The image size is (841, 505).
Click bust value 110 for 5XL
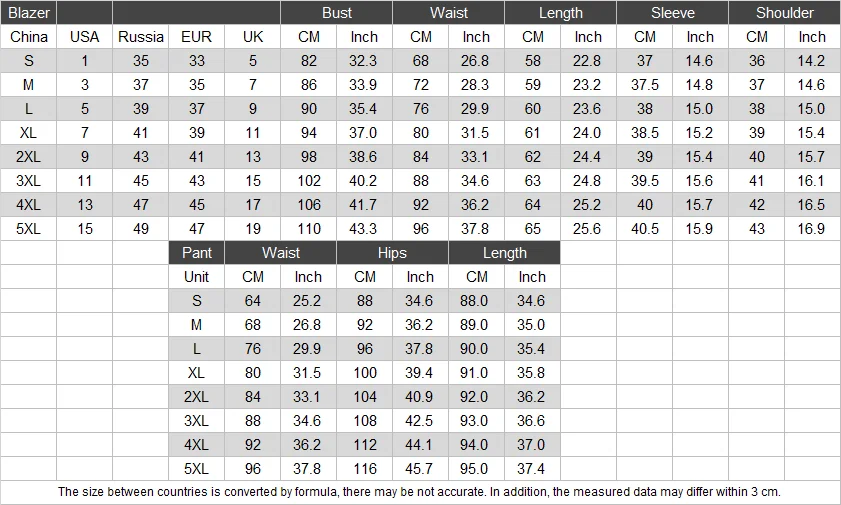[308, 229]
